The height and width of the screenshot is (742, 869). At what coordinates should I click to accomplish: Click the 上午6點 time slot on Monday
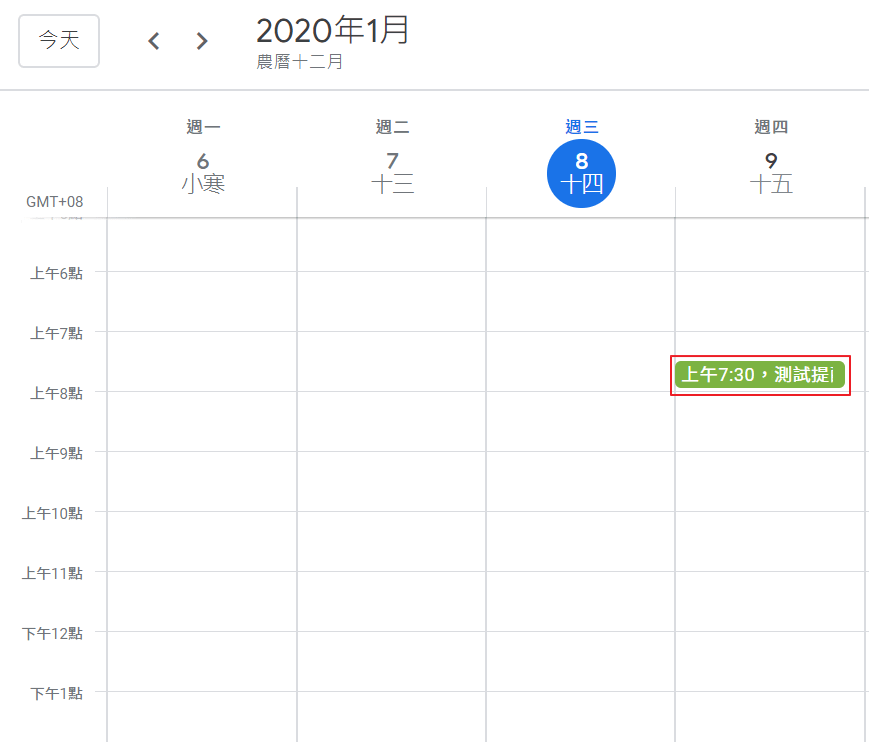pyautogui.click(x=202, y=301)
